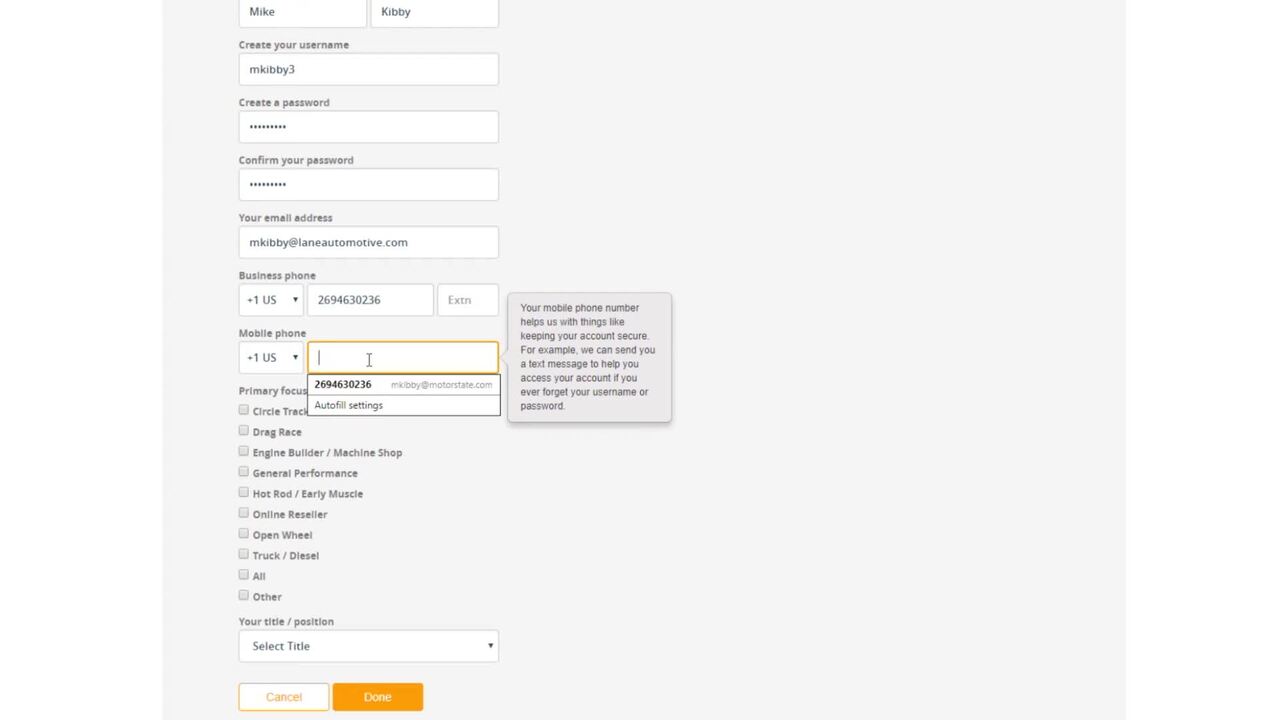
Task: Toggle the Open Wheel checkbox
Action: coord(244,534)
